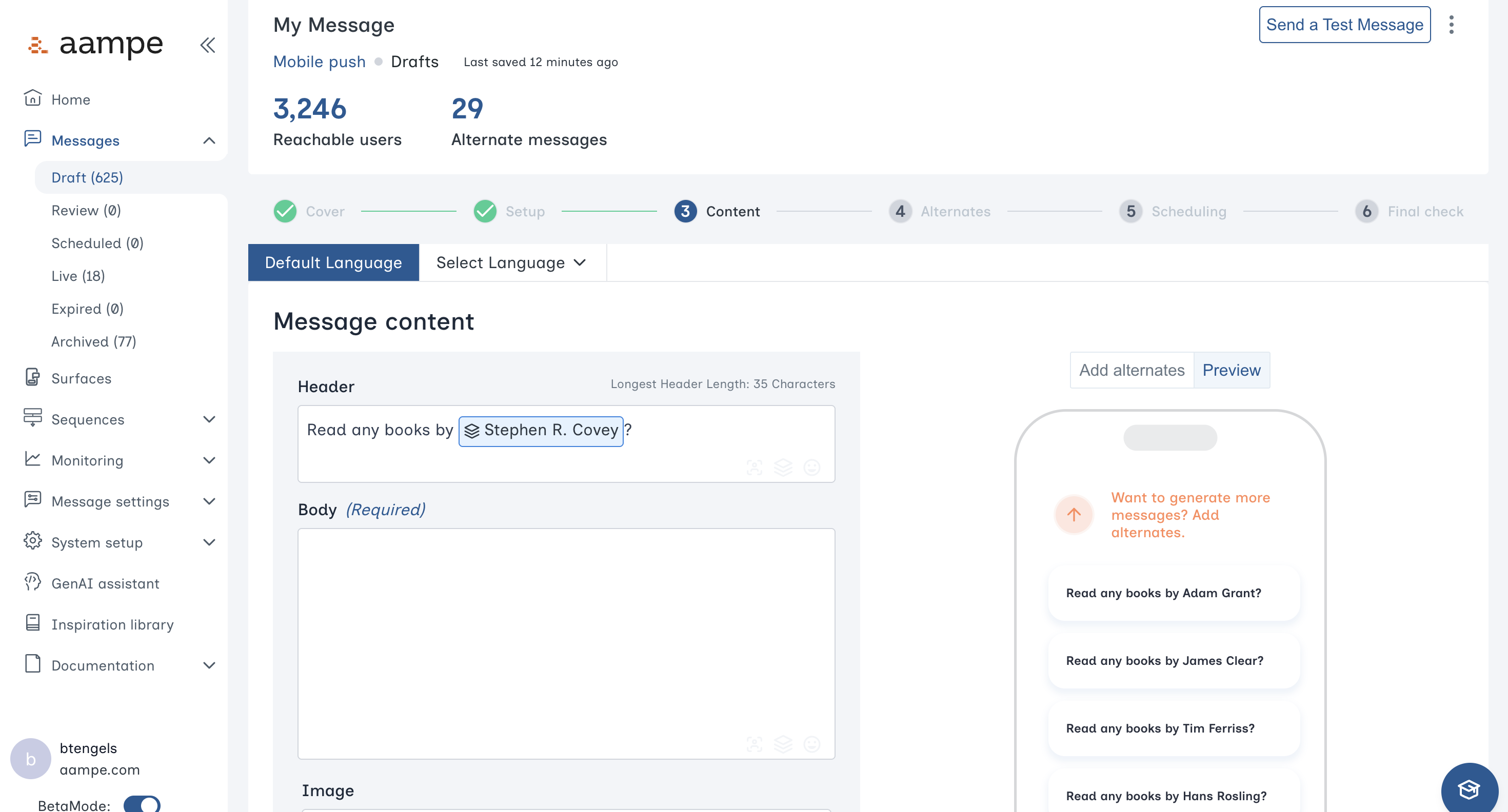
Task: Open the Header emoji picker
Action: click(x=812, y=467)
